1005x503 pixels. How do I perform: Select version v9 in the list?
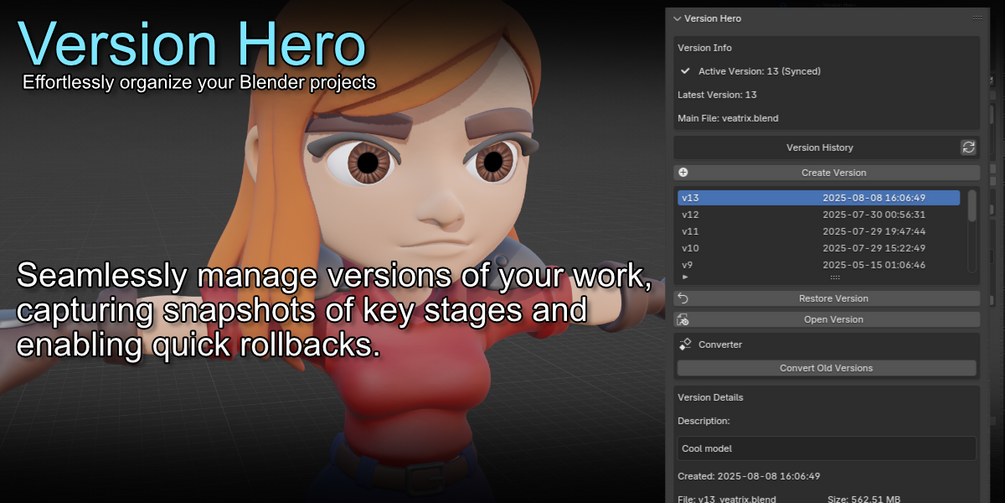pyautogui.click(x=818, y=265)
